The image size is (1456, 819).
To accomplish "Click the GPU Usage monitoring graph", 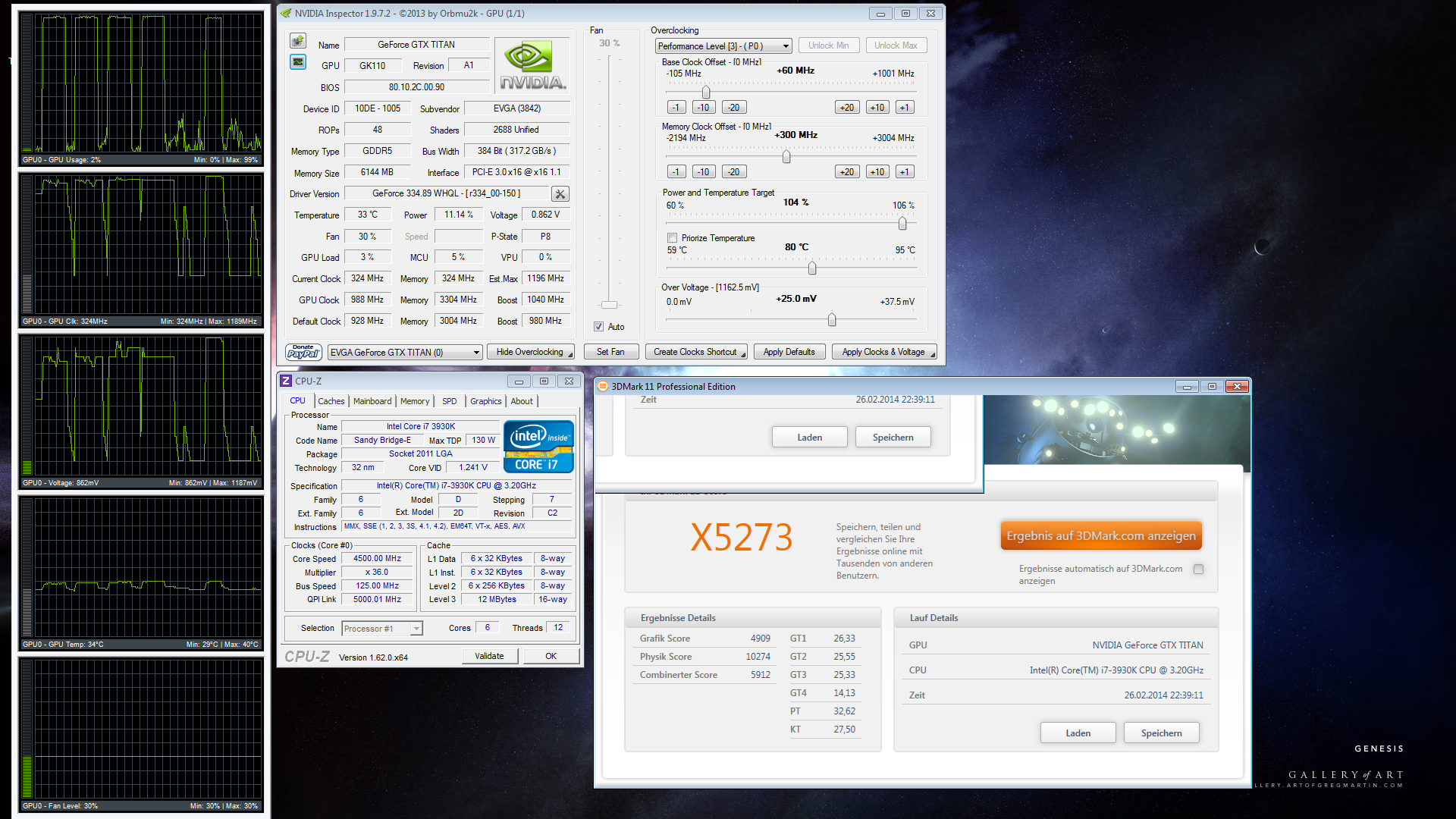I will tap(141, 88).
